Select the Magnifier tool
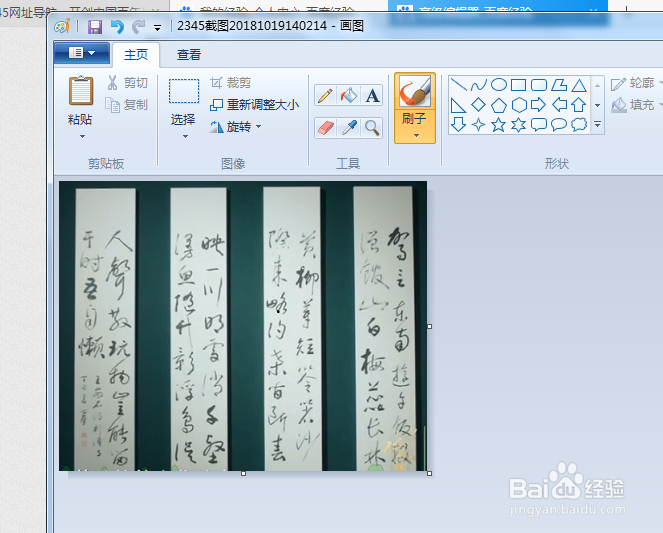Image resolution: width=663 pixels, height=533 pixels. [372, 127]
